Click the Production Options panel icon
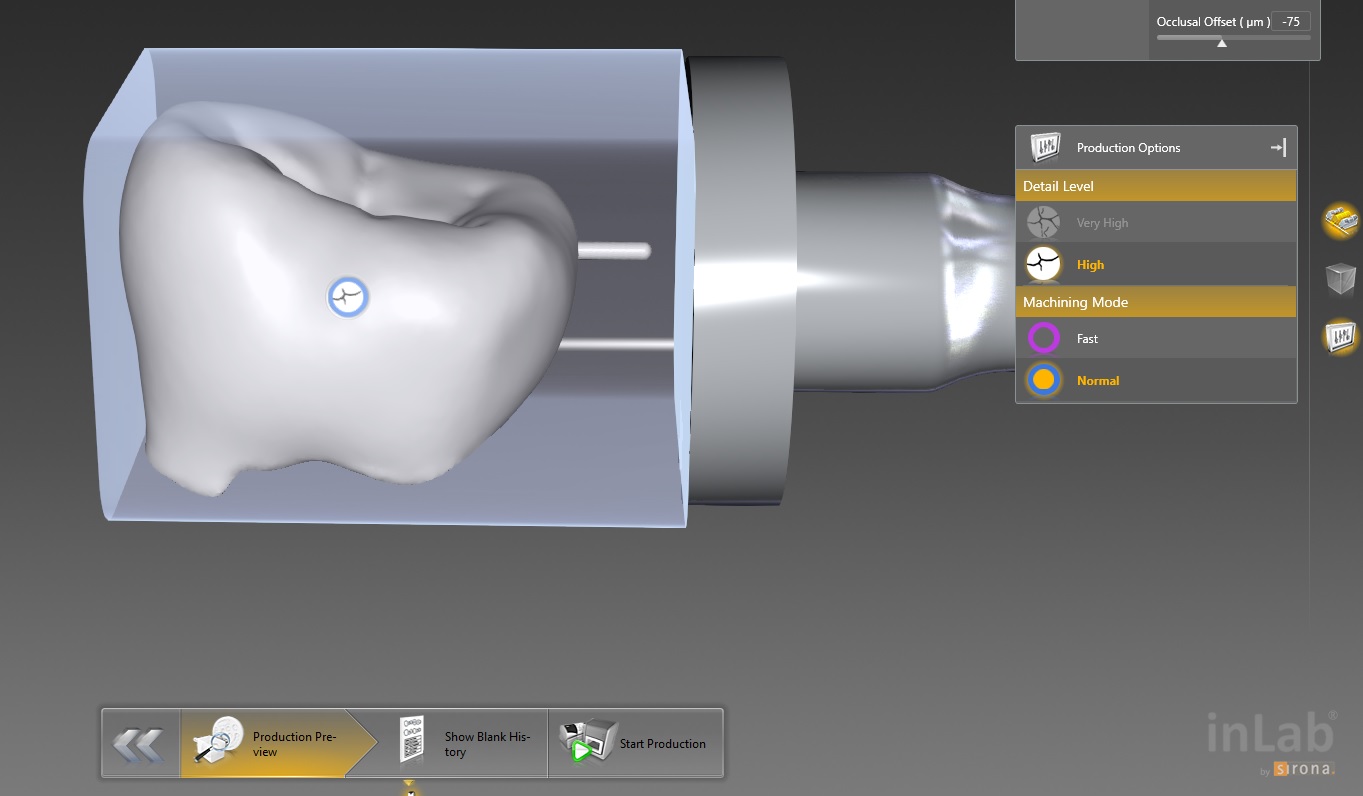Viewport: 1363px width, 796px height. [1045, 147]
